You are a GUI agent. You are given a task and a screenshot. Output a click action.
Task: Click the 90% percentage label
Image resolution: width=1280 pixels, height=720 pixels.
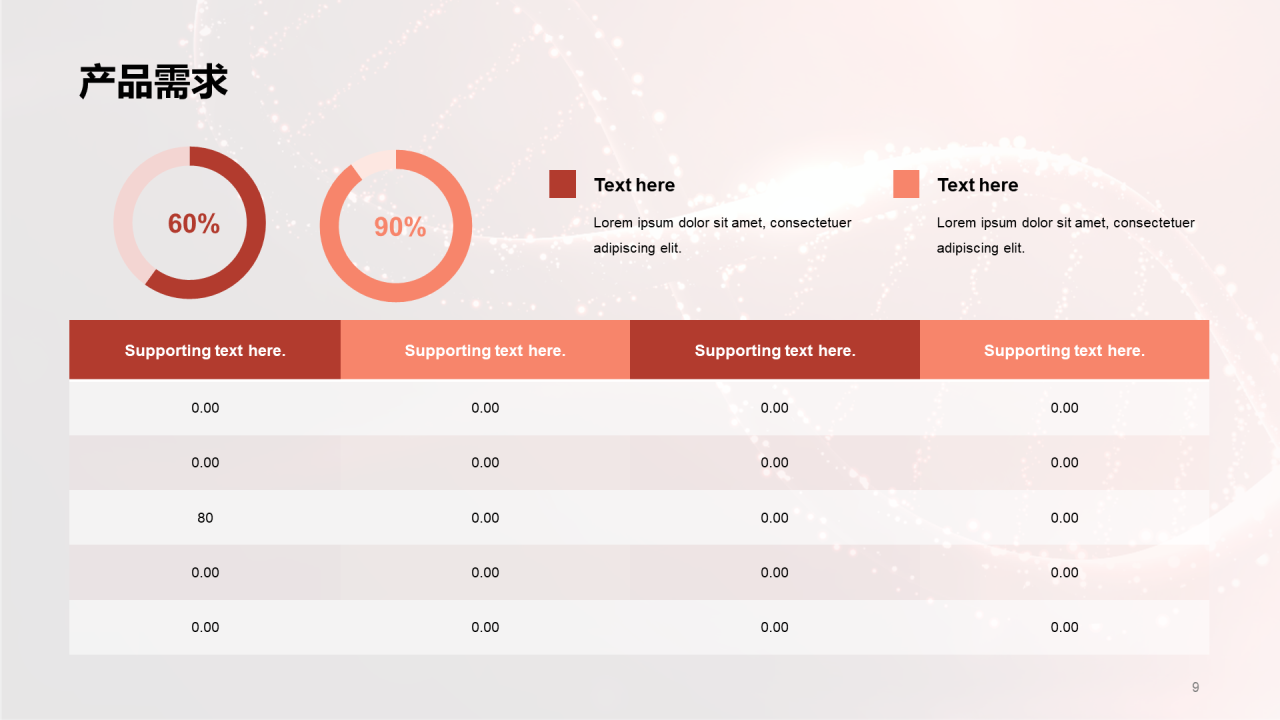pyautogui.click(x=400, y=227)
